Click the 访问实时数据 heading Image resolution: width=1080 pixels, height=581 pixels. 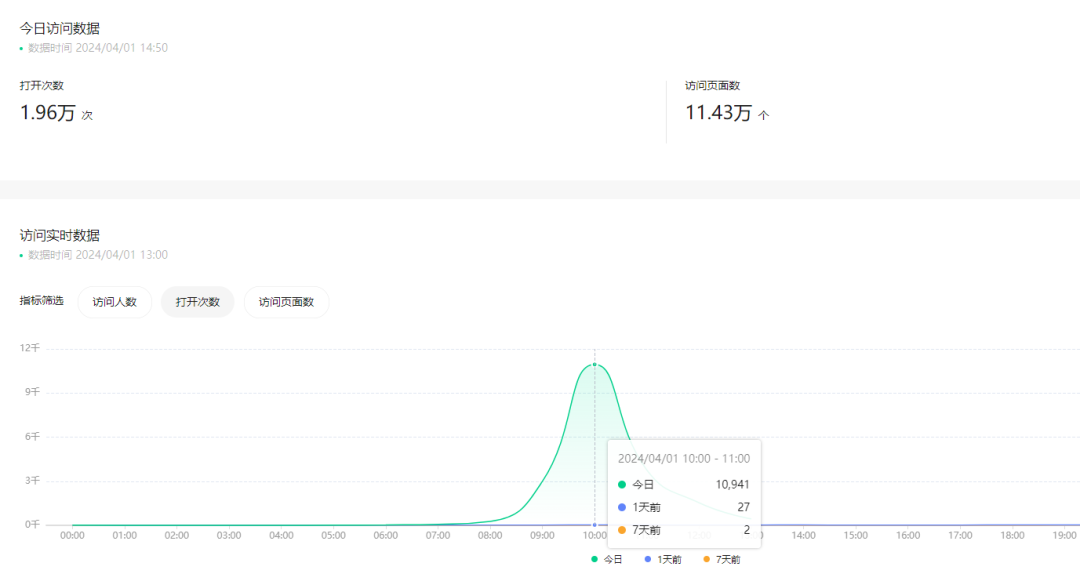point(59,235)
